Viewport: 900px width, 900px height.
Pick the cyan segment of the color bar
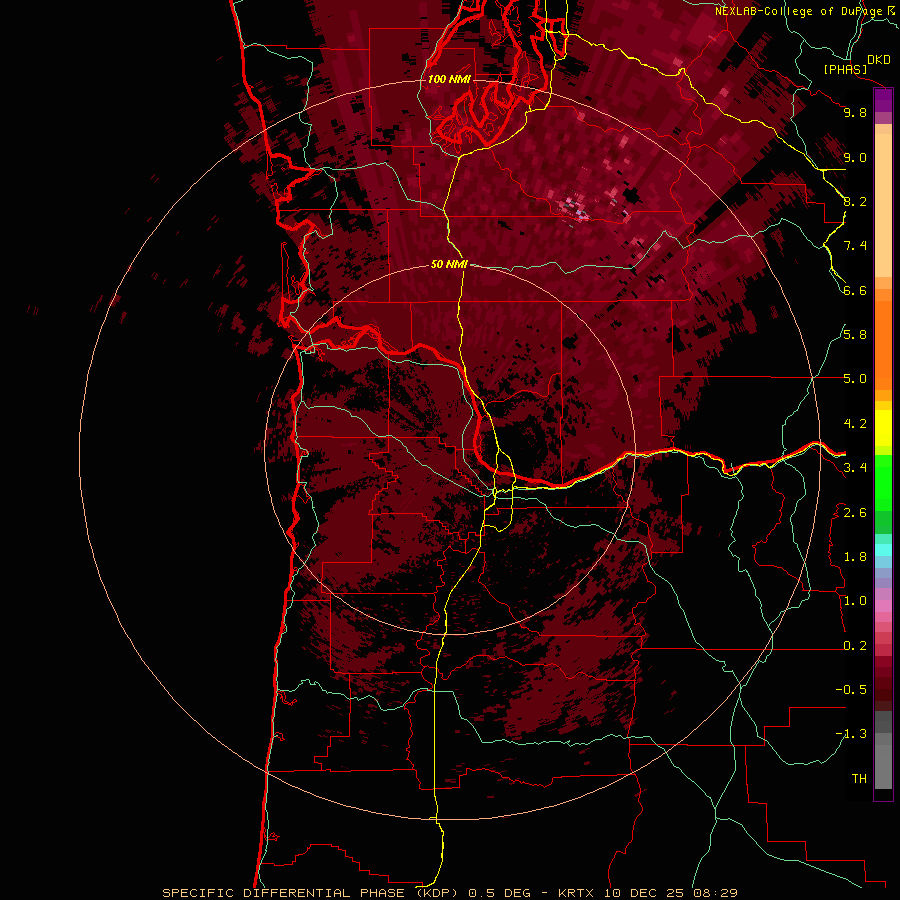883,550
